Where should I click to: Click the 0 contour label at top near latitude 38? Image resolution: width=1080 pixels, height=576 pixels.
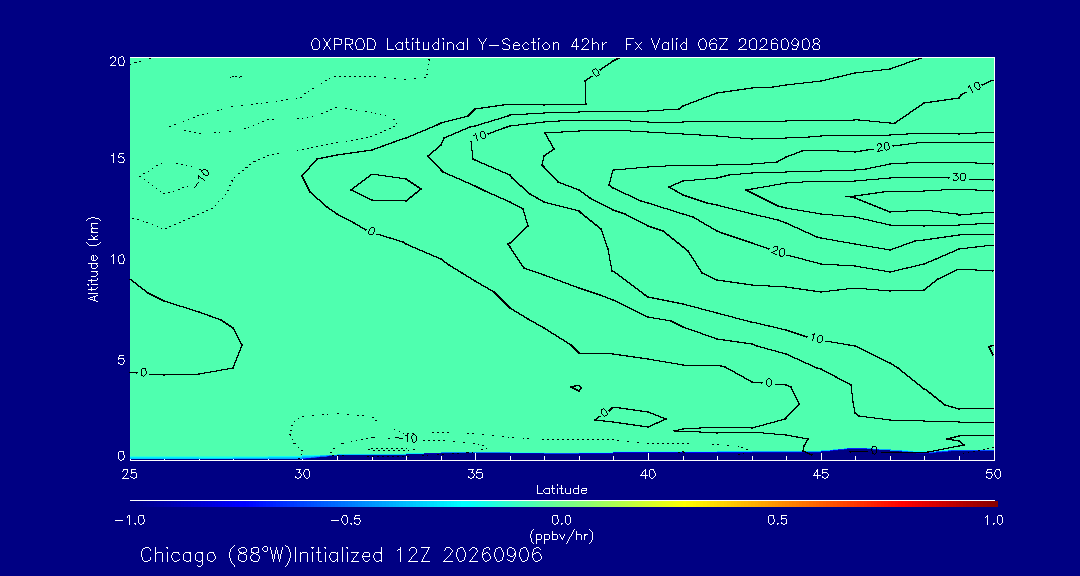pyautogui.click(x=596, y=71)
